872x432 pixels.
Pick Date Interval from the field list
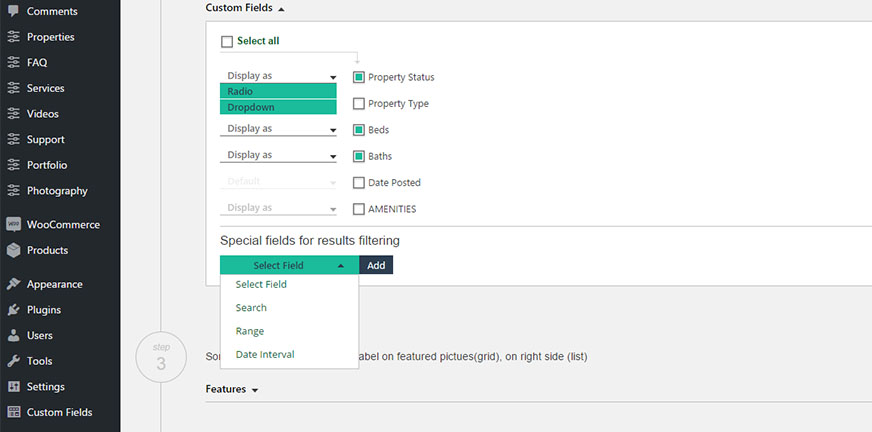(265, 354)
